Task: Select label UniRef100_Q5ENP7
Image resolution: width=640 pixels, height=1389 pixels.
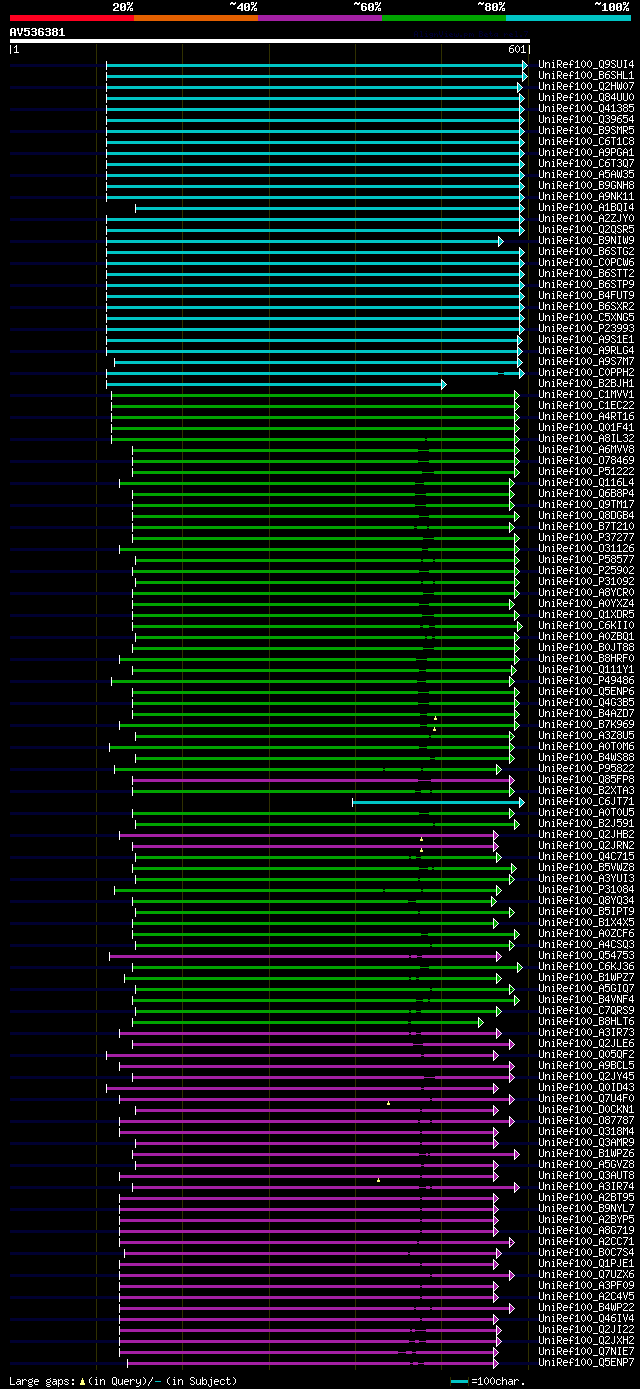Action: [x=586, y=1362]
